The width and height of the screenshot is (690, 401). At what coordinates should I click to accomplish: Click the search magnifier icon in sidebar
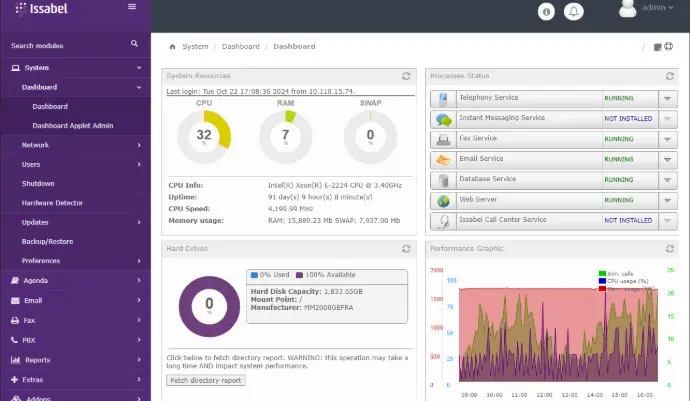(x=134, y=44)
